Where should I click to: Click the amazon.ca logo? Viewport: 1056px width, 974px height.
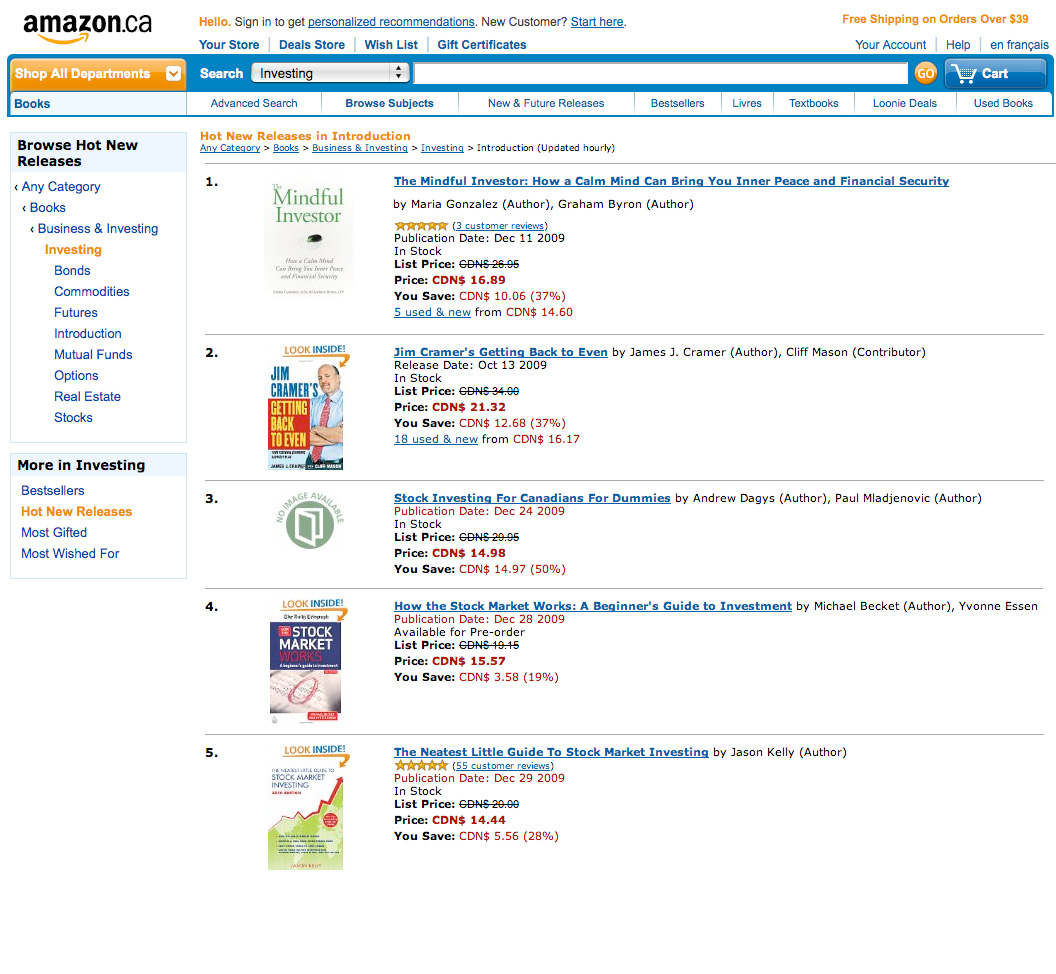pos(87,28)
